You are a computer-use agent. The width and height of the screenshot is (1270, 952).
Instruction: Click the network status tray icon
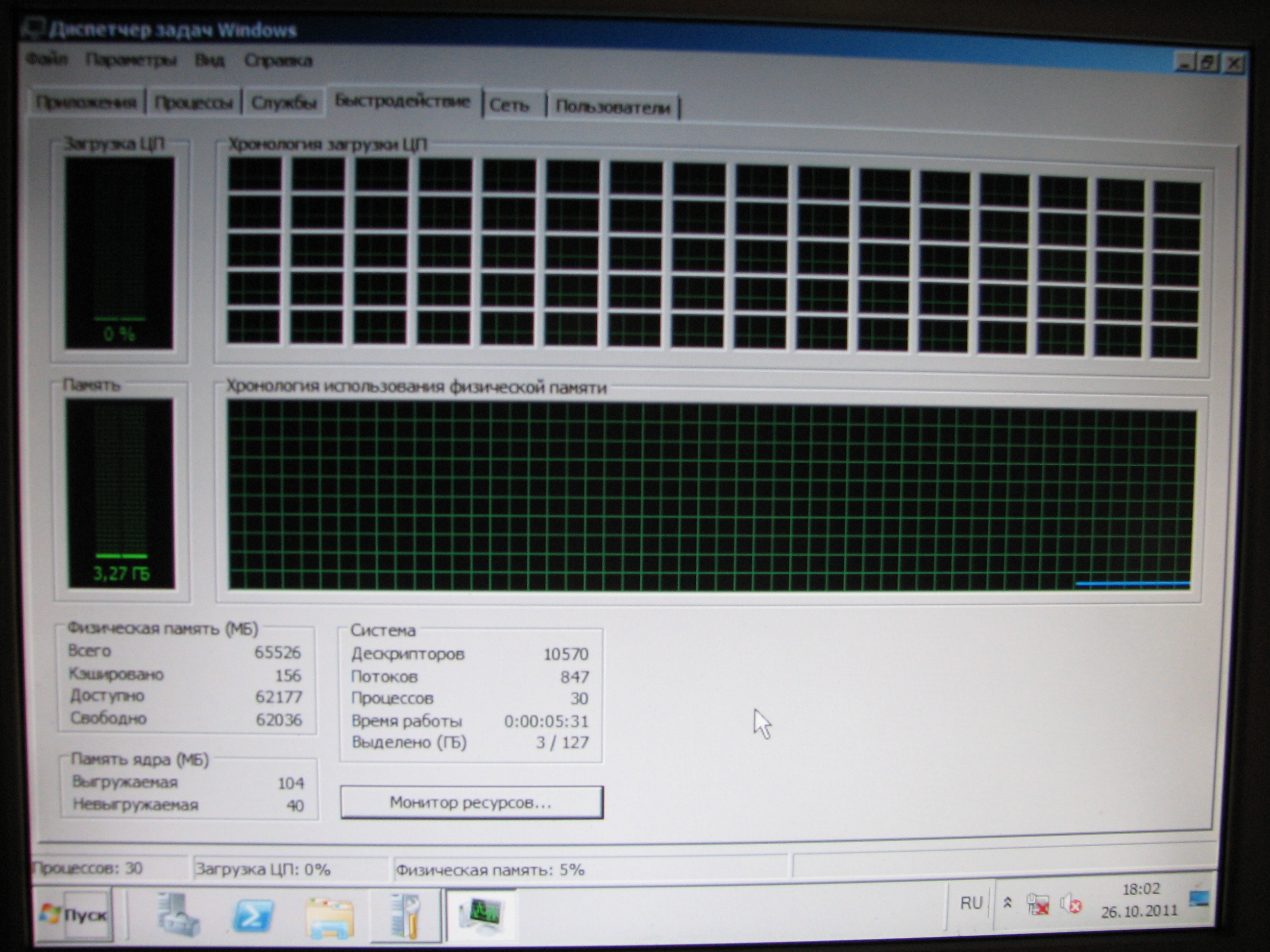[1038, 904]
